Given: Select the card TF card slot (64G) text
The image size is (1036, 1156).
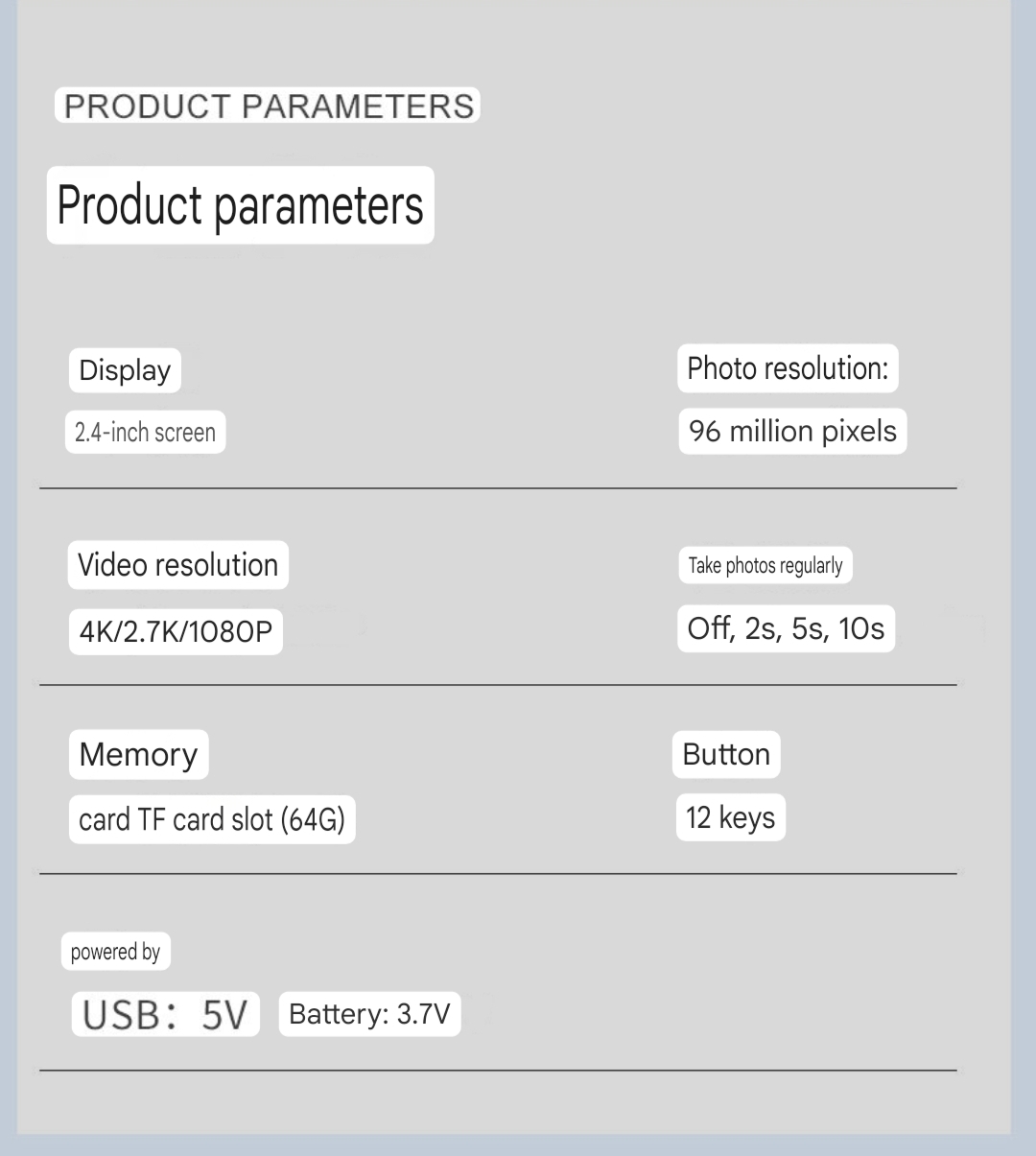Looking at the screenshot, I should pos(212,819).
